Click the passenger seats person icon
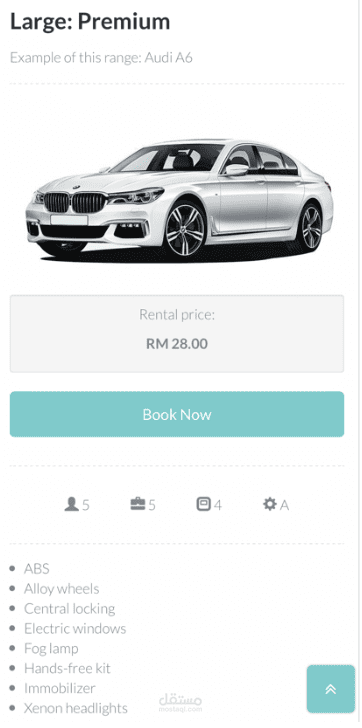362x728 pixels. [71, 504]
